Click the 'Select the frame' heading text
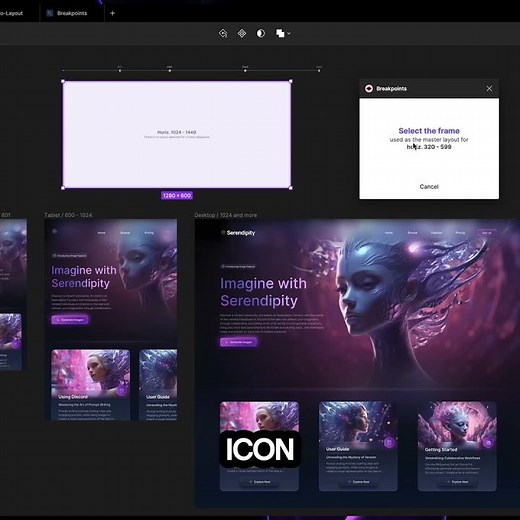 coord(429,131)
